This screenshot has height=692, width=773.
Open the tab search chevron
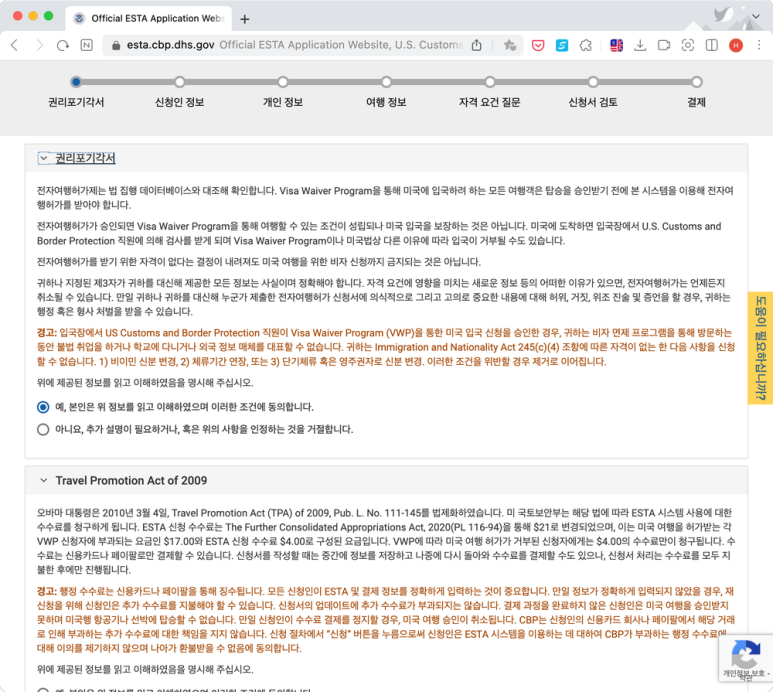(x=756, y=17)
